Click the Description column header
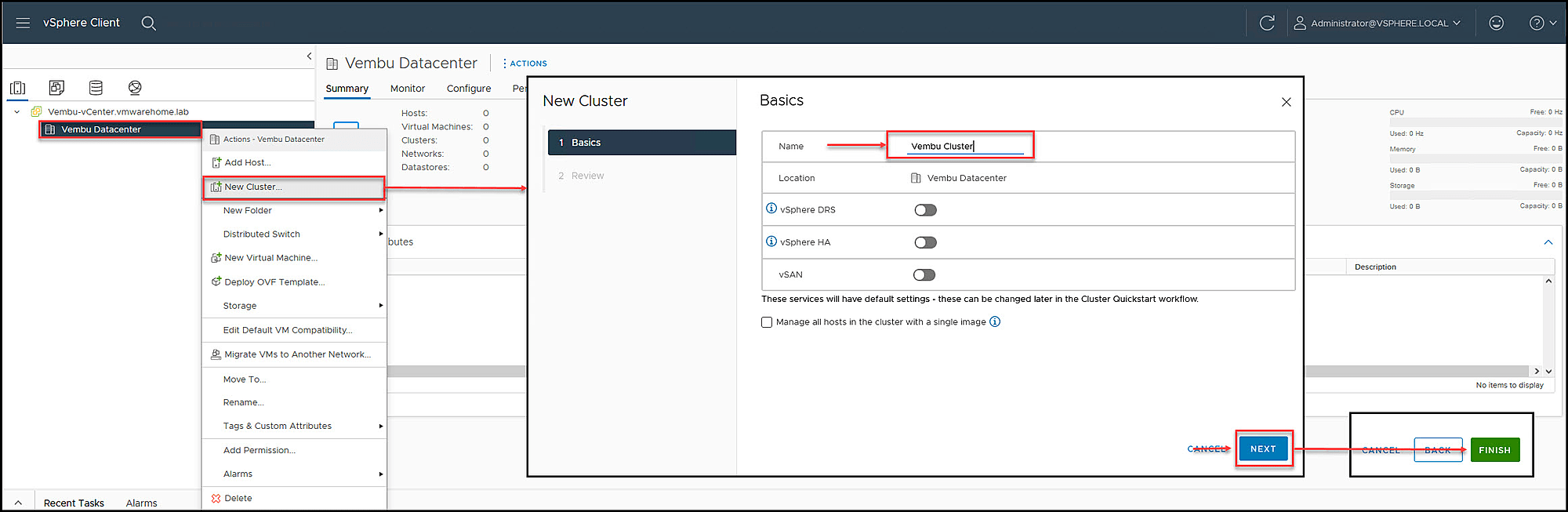1568x512 pixels. pos(1375,267)
